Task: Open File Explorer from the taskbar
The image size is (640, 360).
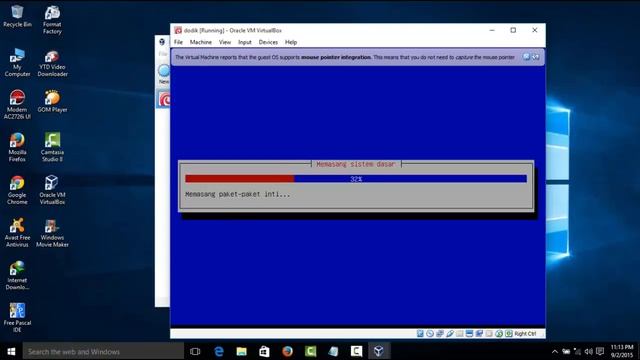Action: [242, 351]
